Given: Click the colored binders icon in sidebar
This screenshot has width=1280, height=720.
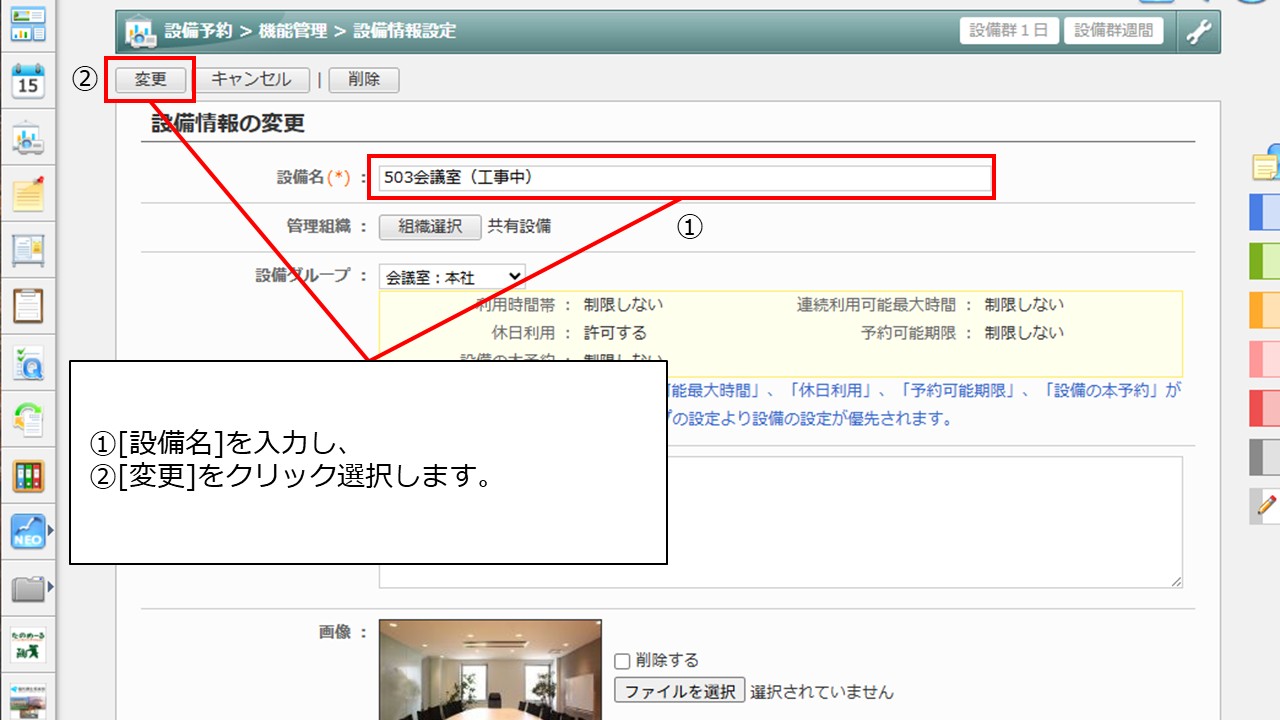Looking at the screenshot, I should tap(28, 476).
